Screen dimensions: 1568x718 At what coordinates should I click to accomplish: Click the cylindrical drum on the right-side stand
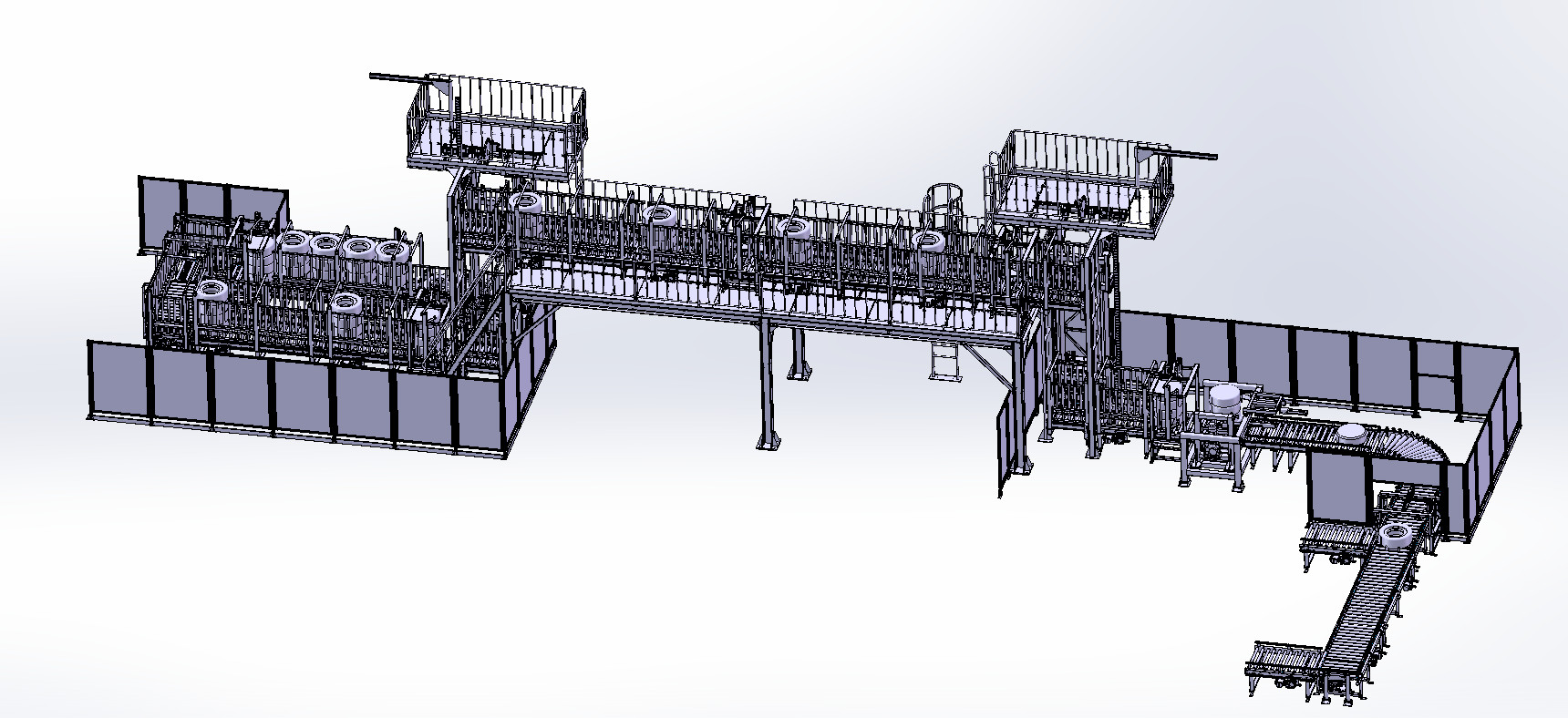coord(1222,397)
